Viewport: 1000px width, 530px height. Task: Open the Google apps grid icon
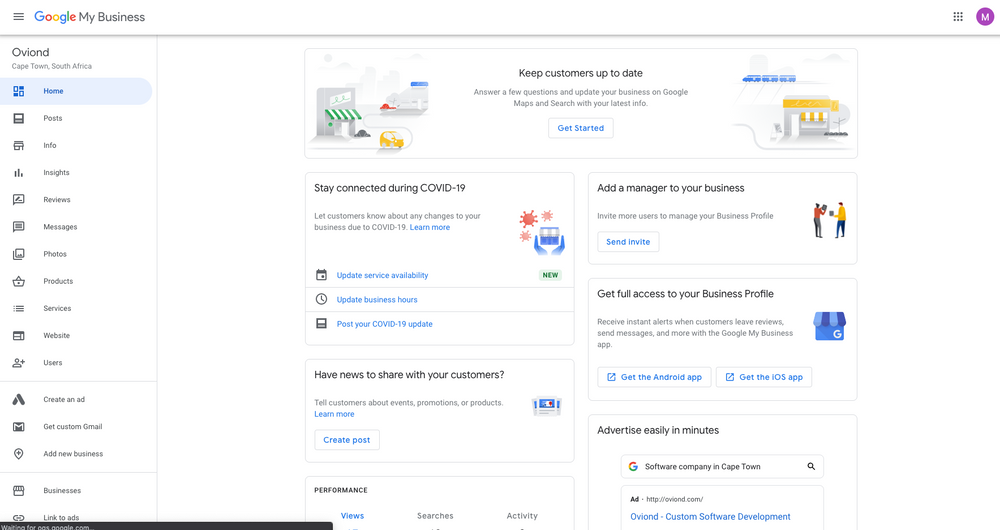(958, 17)
